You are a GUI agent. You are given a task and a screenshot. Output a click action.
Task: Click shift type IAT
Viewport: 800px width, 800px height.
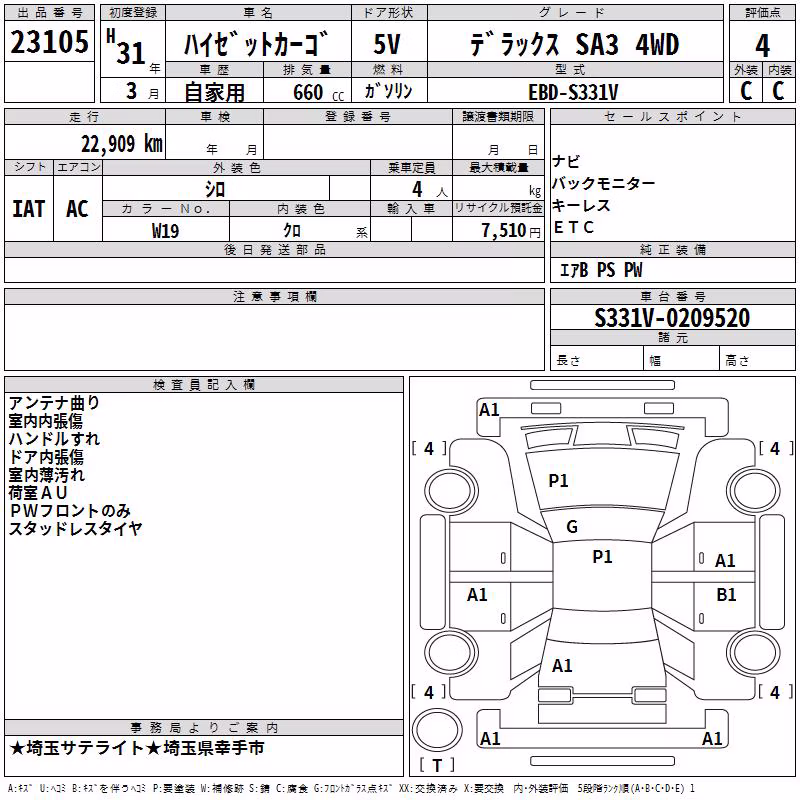point(29,209)
